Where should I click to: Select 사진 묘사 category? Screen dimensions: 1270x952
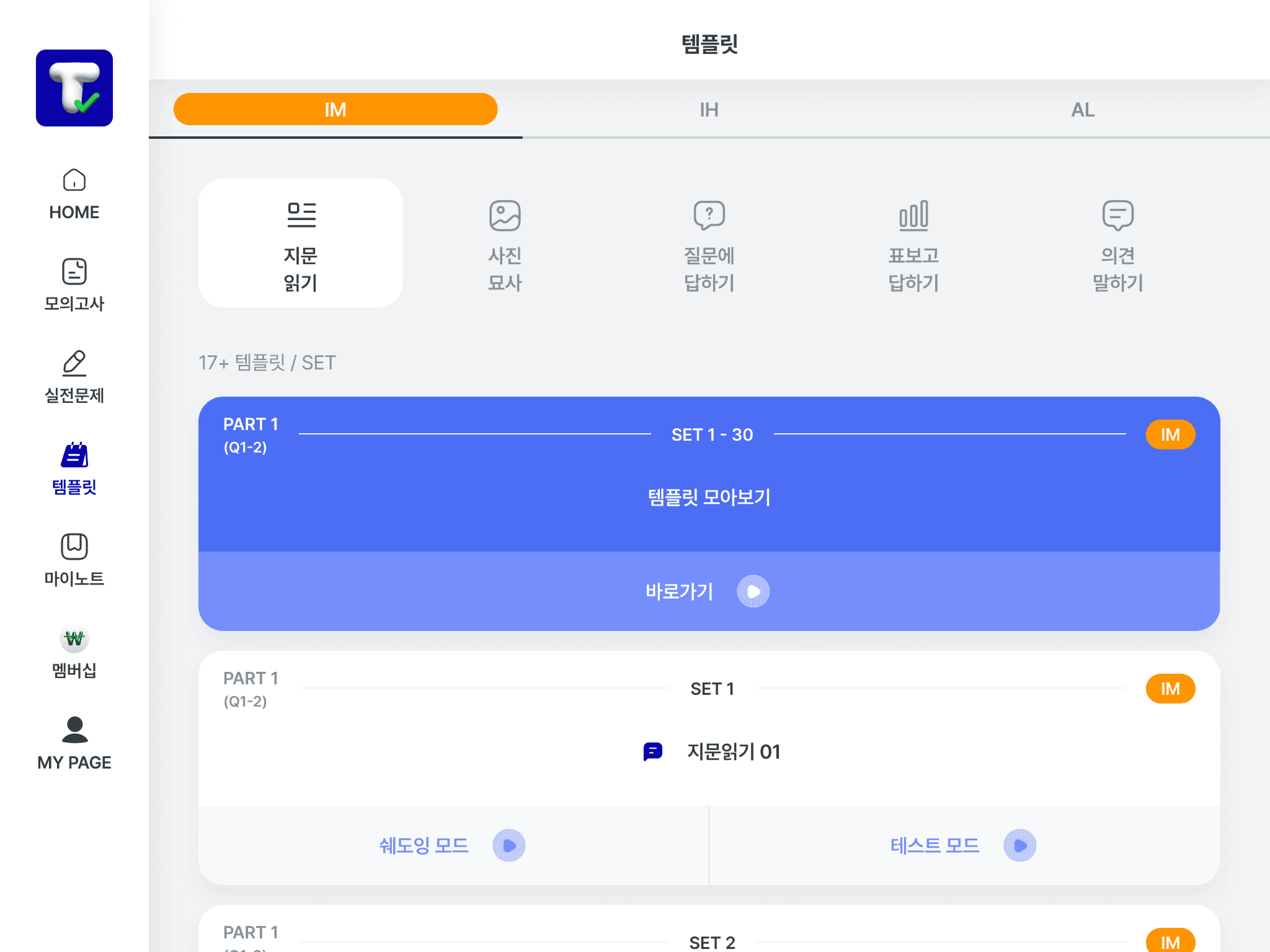[505, 243]
